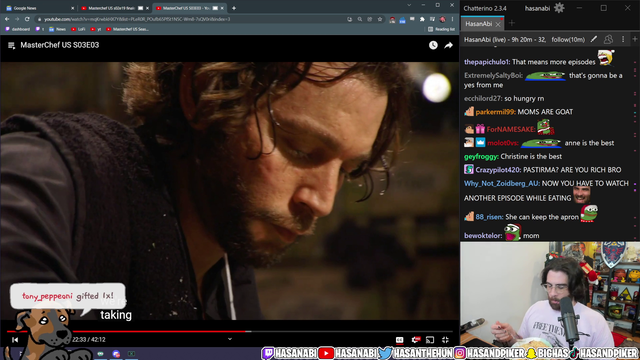Open Chatterino settings gear
640x360 pixels.
pyautogui.click(x=559, y=8)
